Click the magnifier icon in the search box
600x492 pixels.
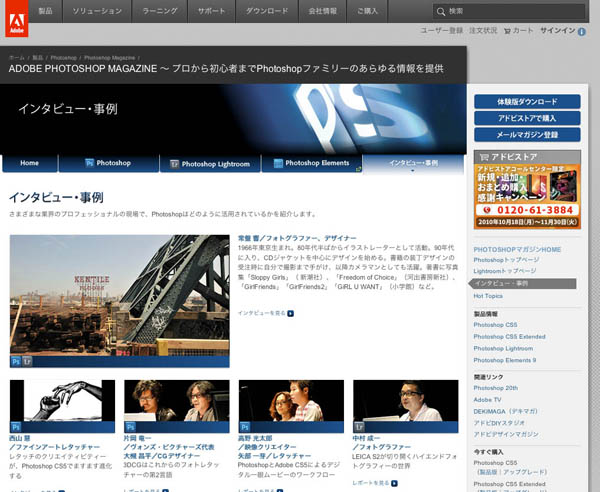441,11
